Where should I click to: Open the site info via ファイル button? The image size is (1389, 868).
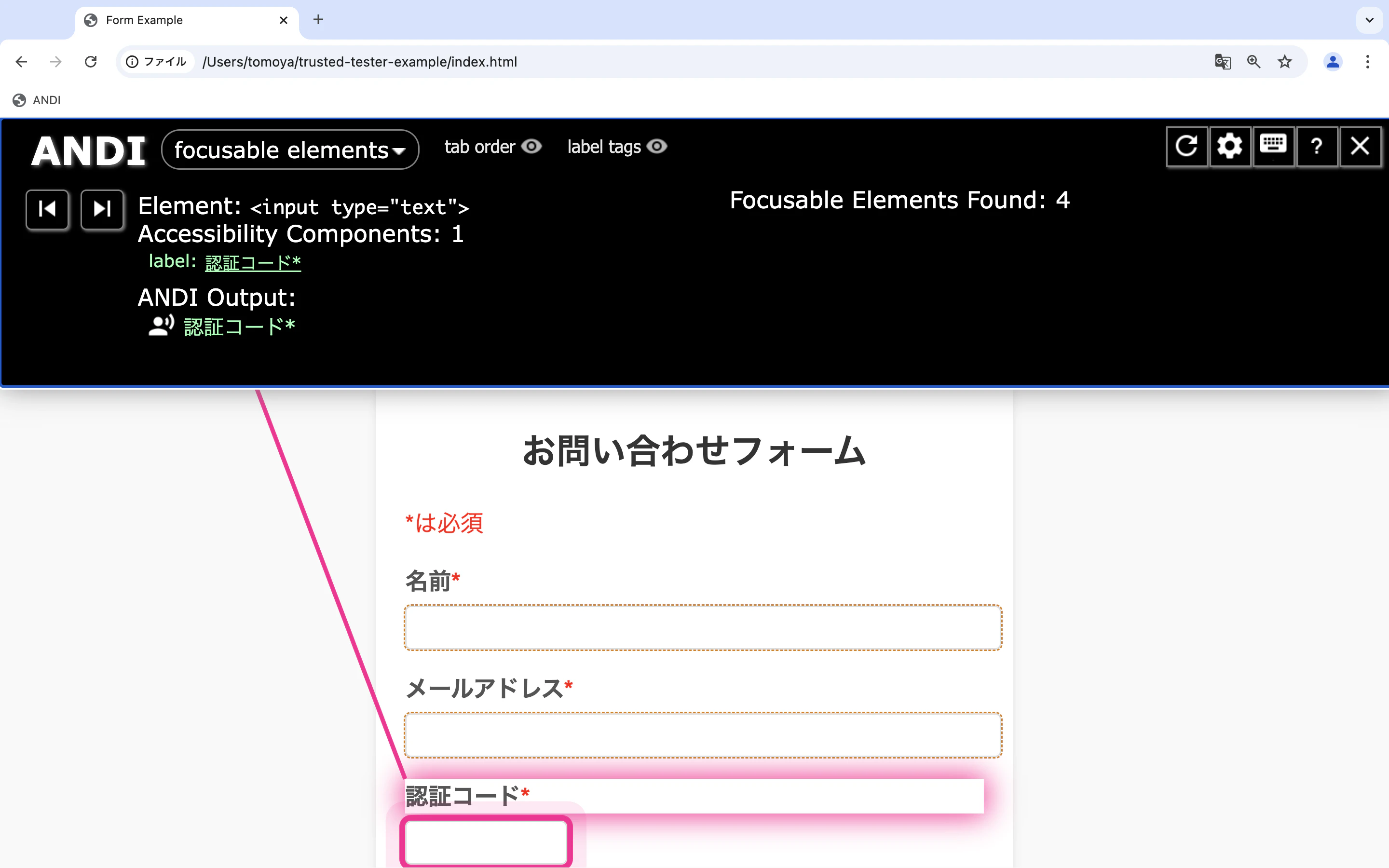pos(156,61)
